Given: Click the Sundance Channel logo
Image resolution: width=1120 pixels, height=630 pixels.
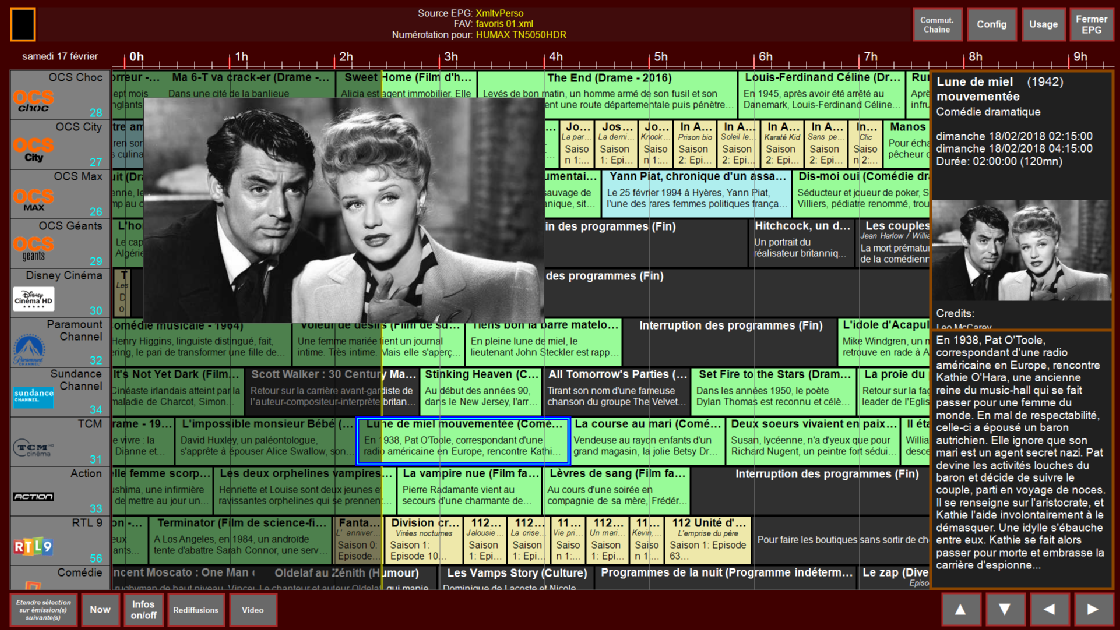Looking at the screenshot, I should pyautogui.click(x=34, y=396).
